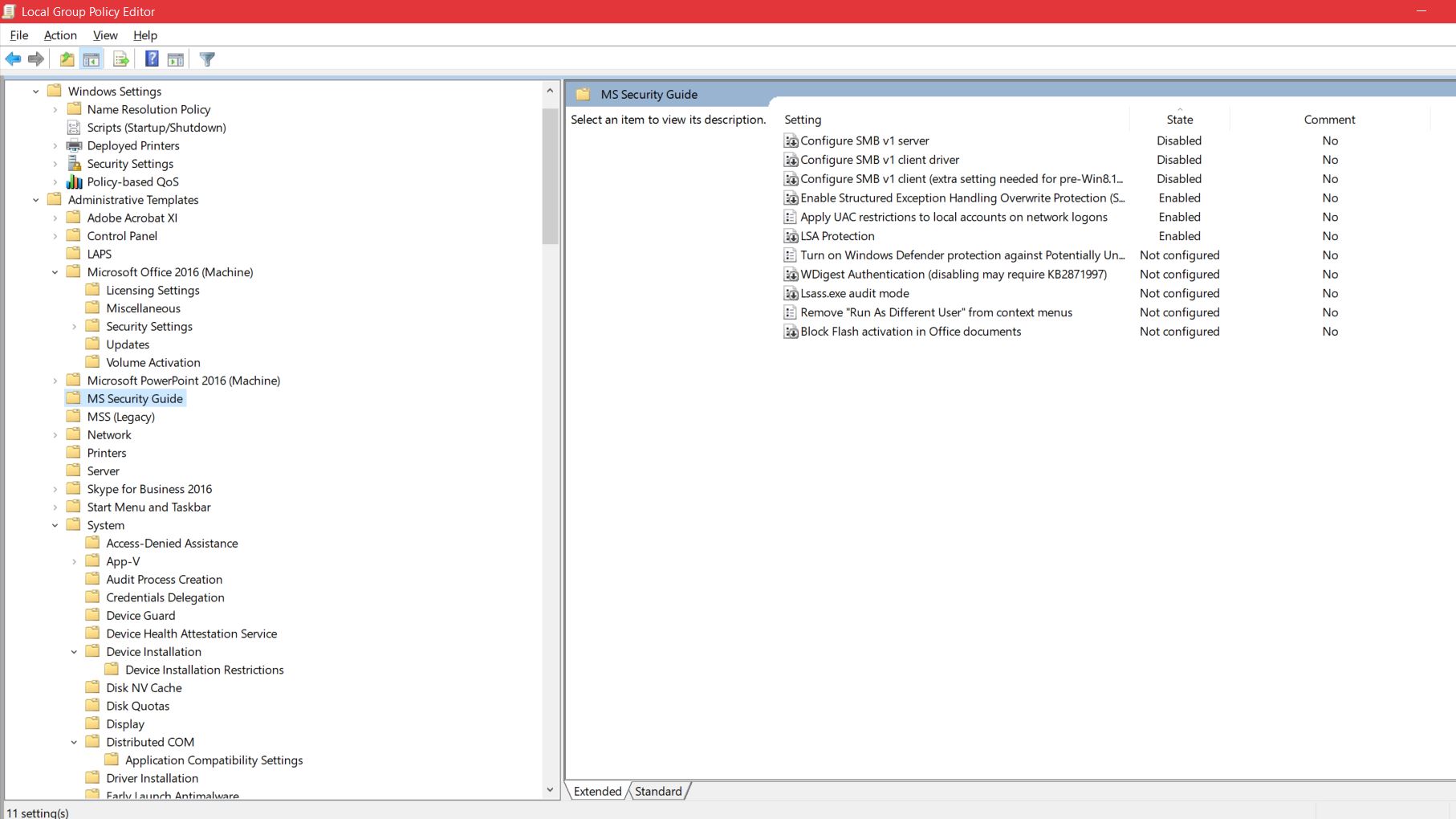This screenshot has height=819, width=1456.
Task: Select the Credentials Delegation tree item
Action: click(165, 597)
